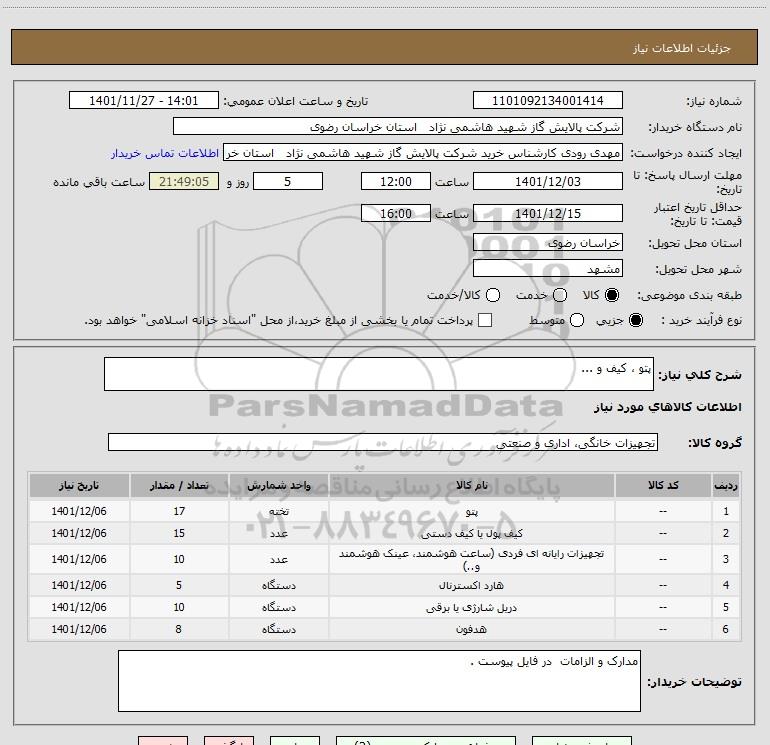Select the دریل شارژی یا برقی cell
770x745 pixels.
471,607
